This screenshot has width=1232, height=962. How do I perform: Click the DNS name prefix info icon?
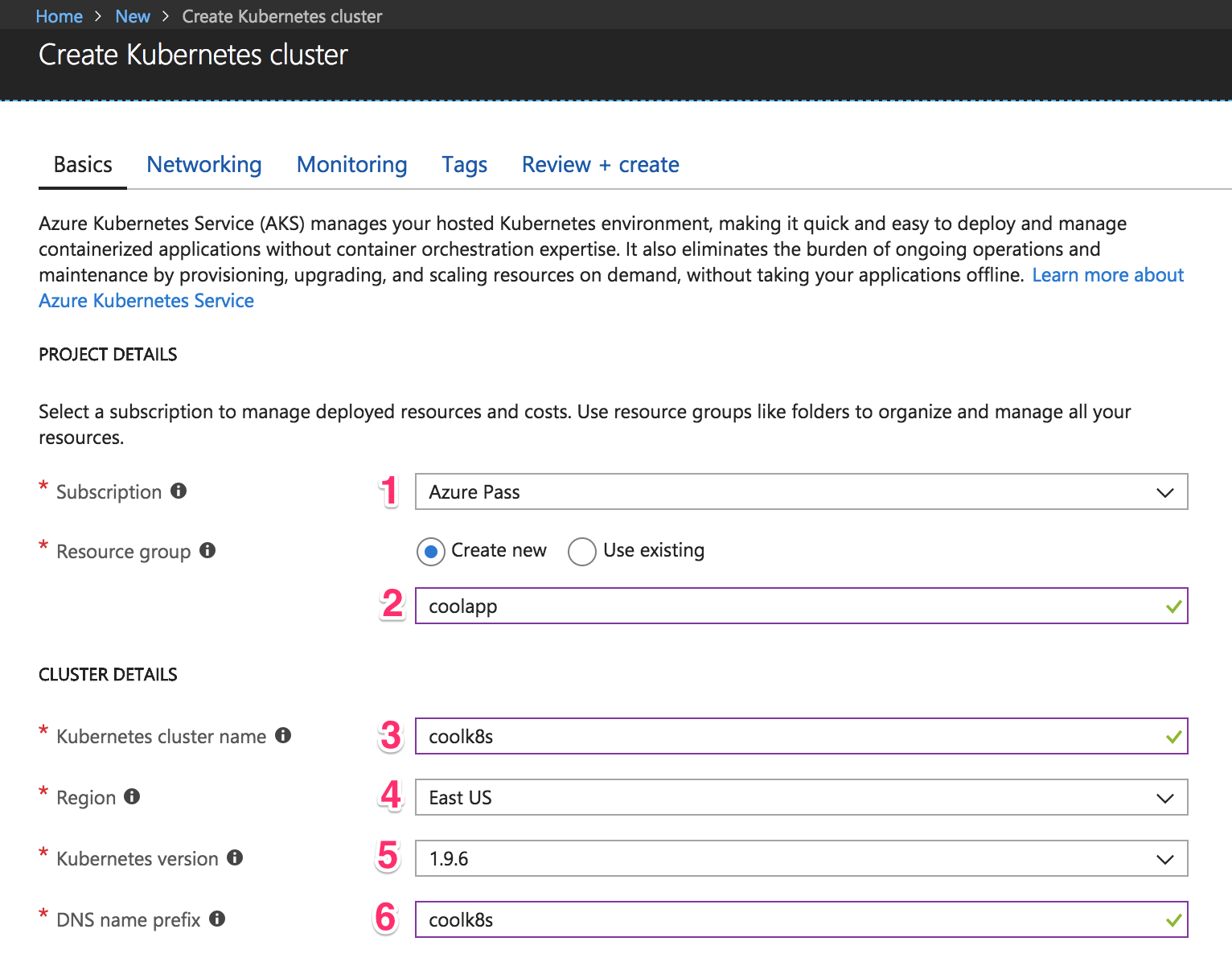pyautogui.click(x=217, y=919)
